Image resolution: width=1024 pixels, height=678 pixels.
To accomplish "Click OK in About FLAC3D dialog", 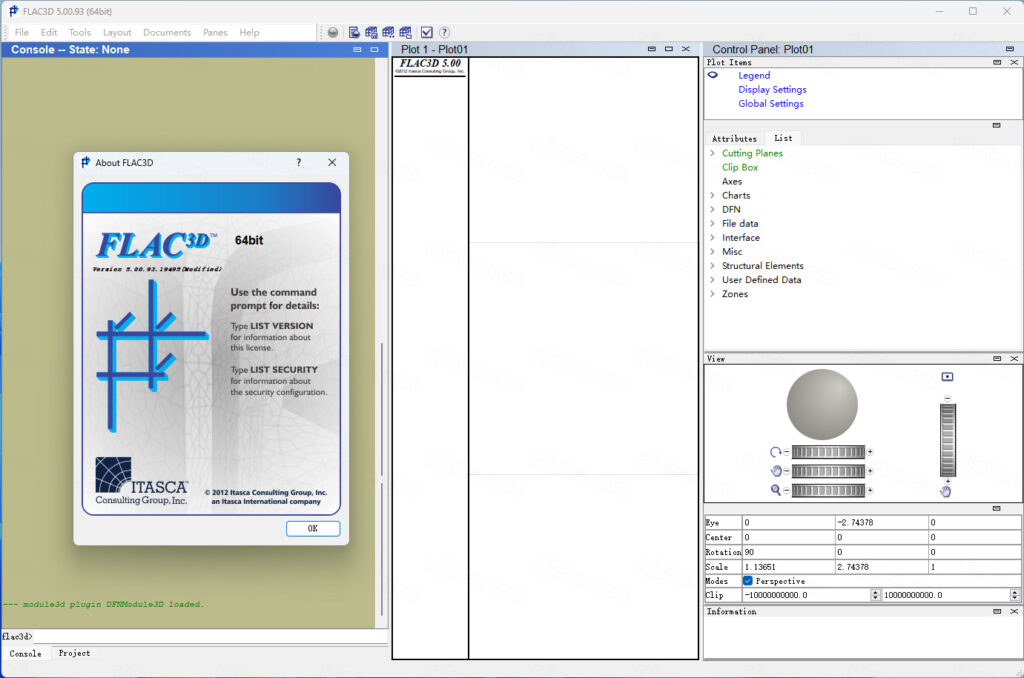I will pyautogui.click(x=313, y=528).
